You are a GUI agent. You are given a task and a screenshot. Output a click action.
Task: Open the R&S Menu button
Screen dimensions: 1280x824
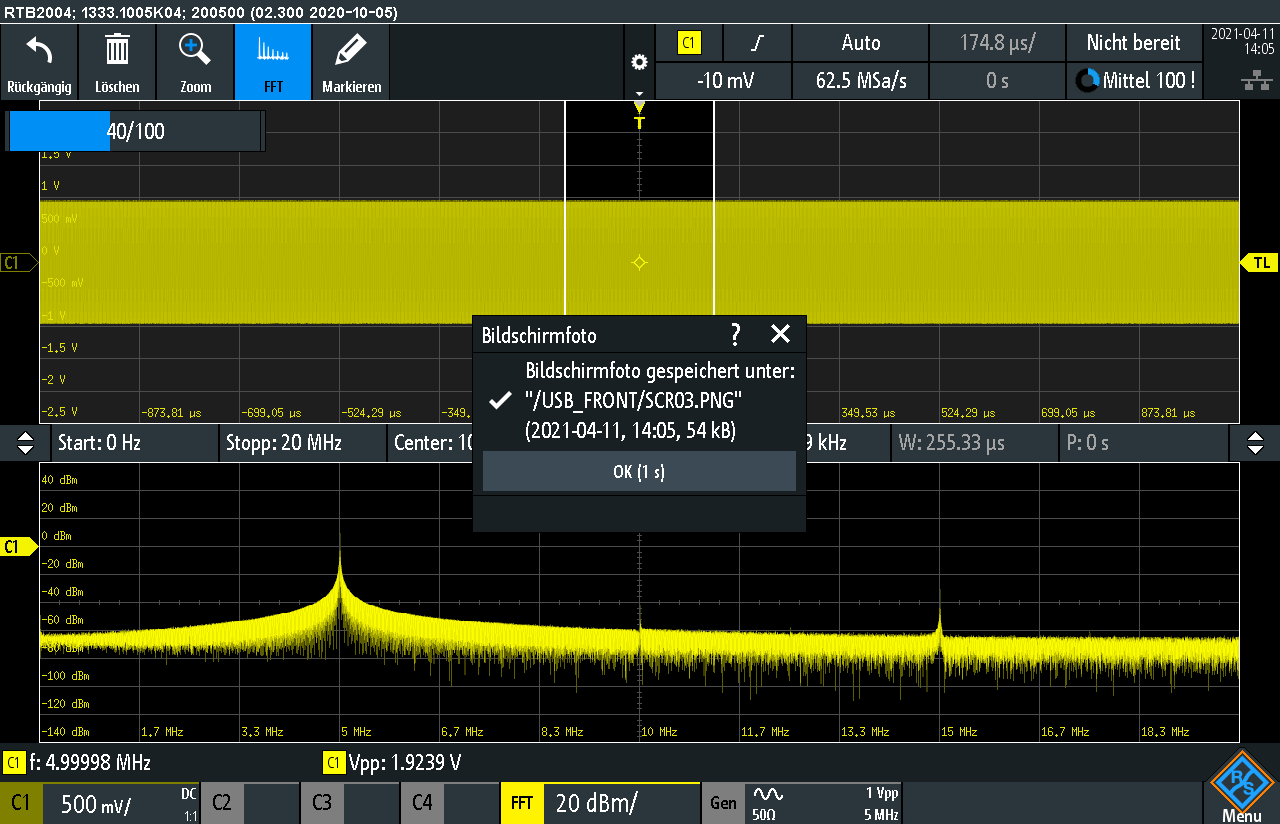1241,786
